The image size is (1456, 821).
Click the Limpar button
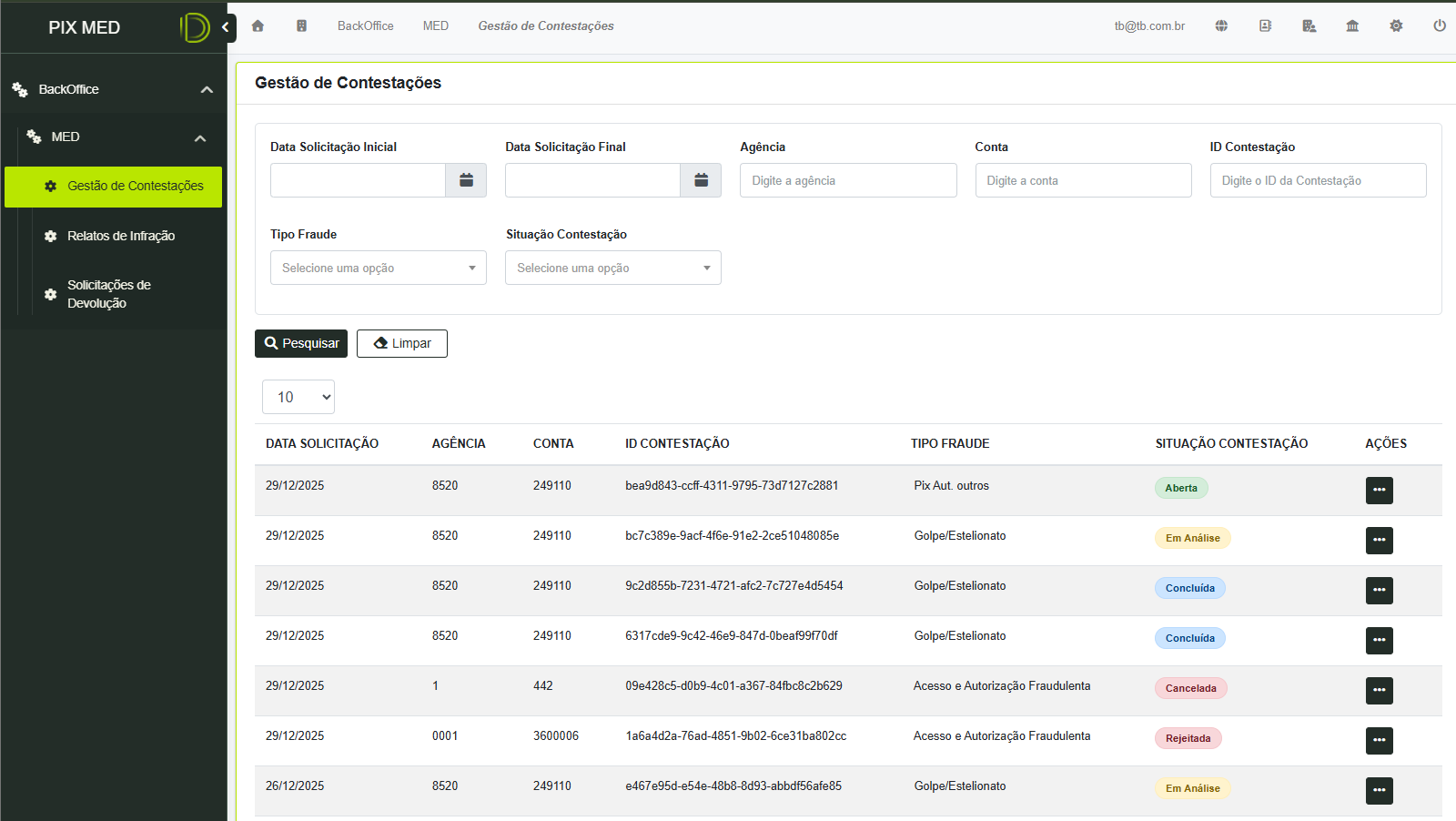click(402, 343)
